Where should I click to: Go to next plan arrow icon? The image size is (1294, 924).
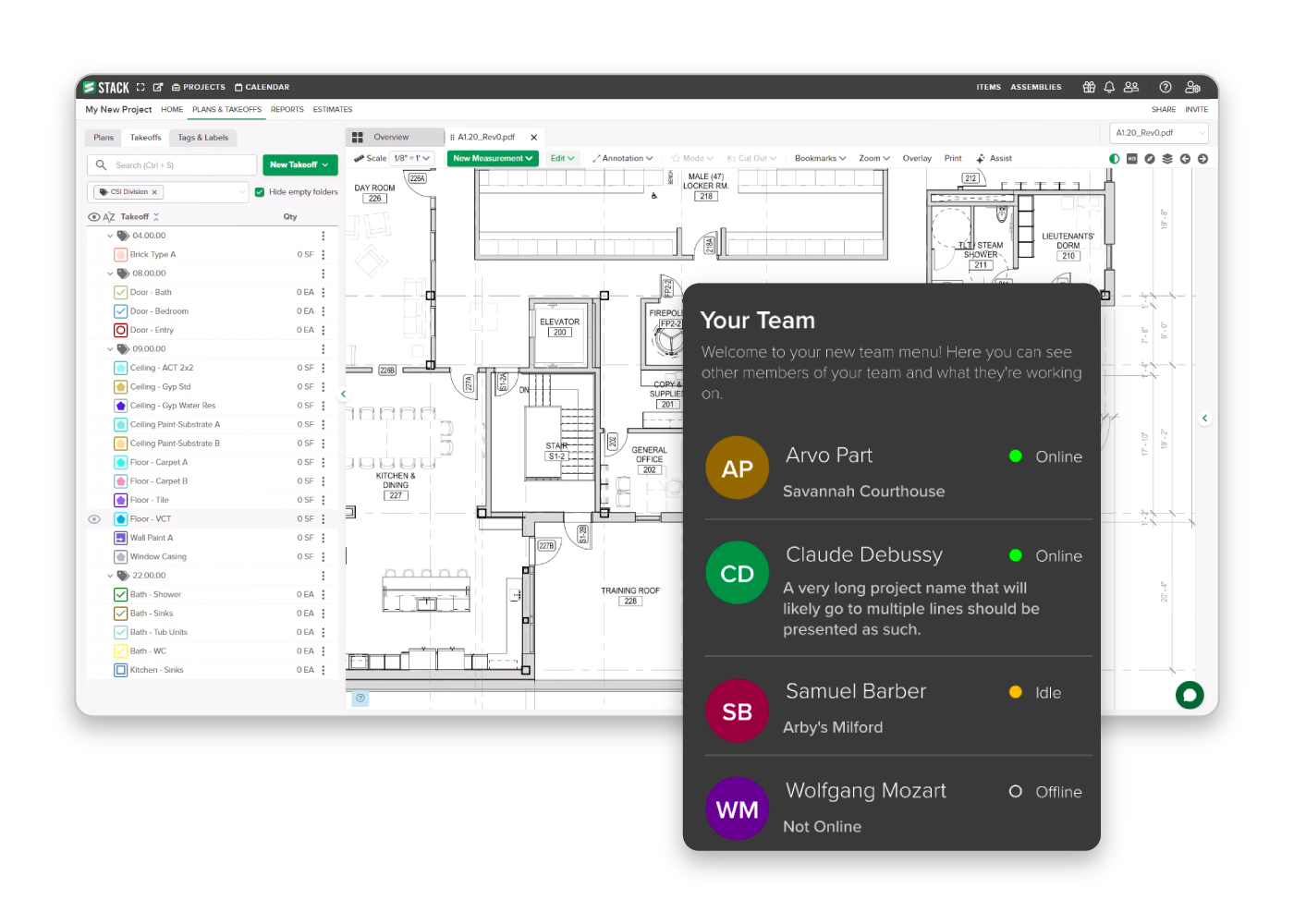pyautogui.click(x=1202, y=159)
